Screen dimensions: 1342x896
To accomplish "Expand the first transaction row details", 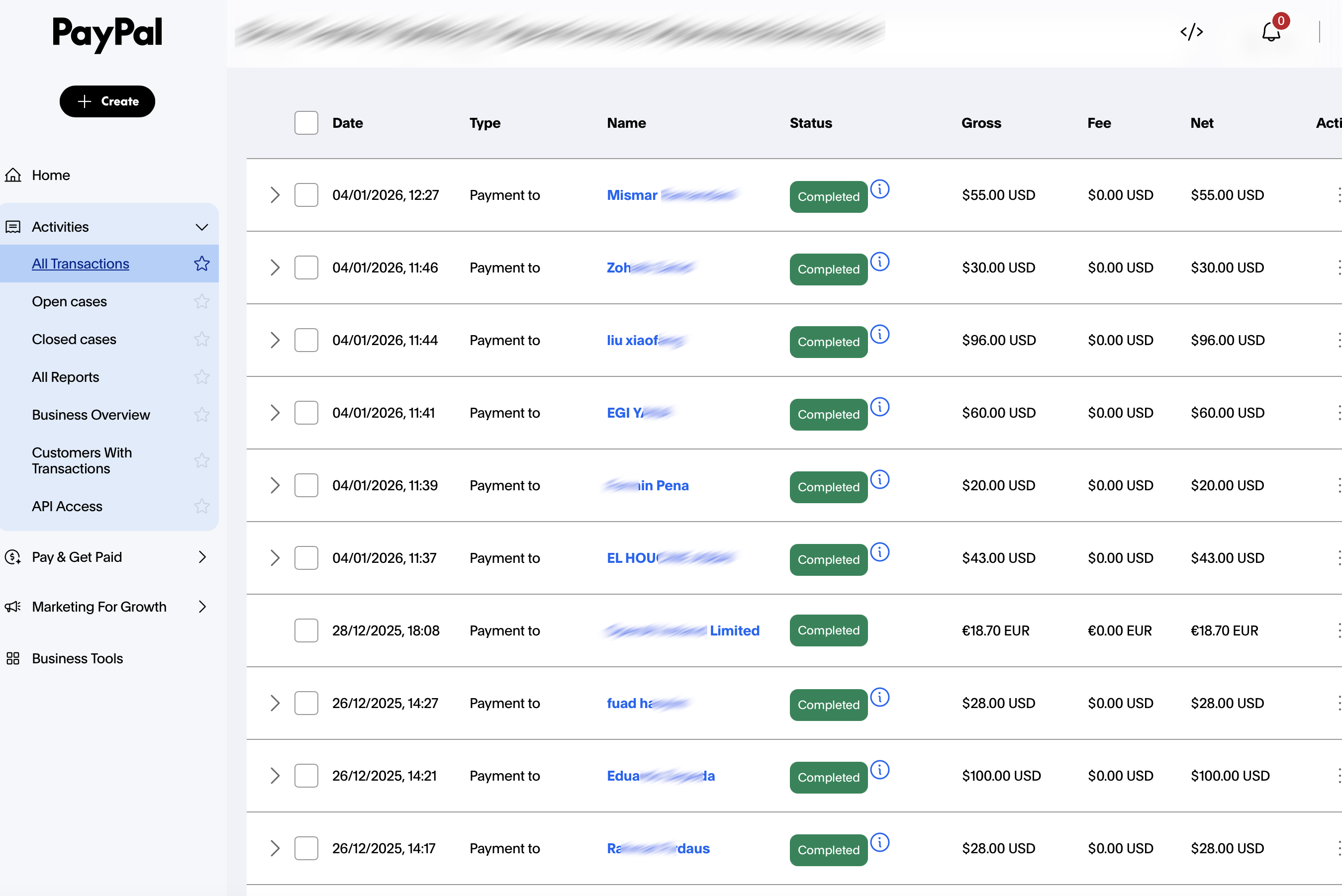I will click(275, 195).
